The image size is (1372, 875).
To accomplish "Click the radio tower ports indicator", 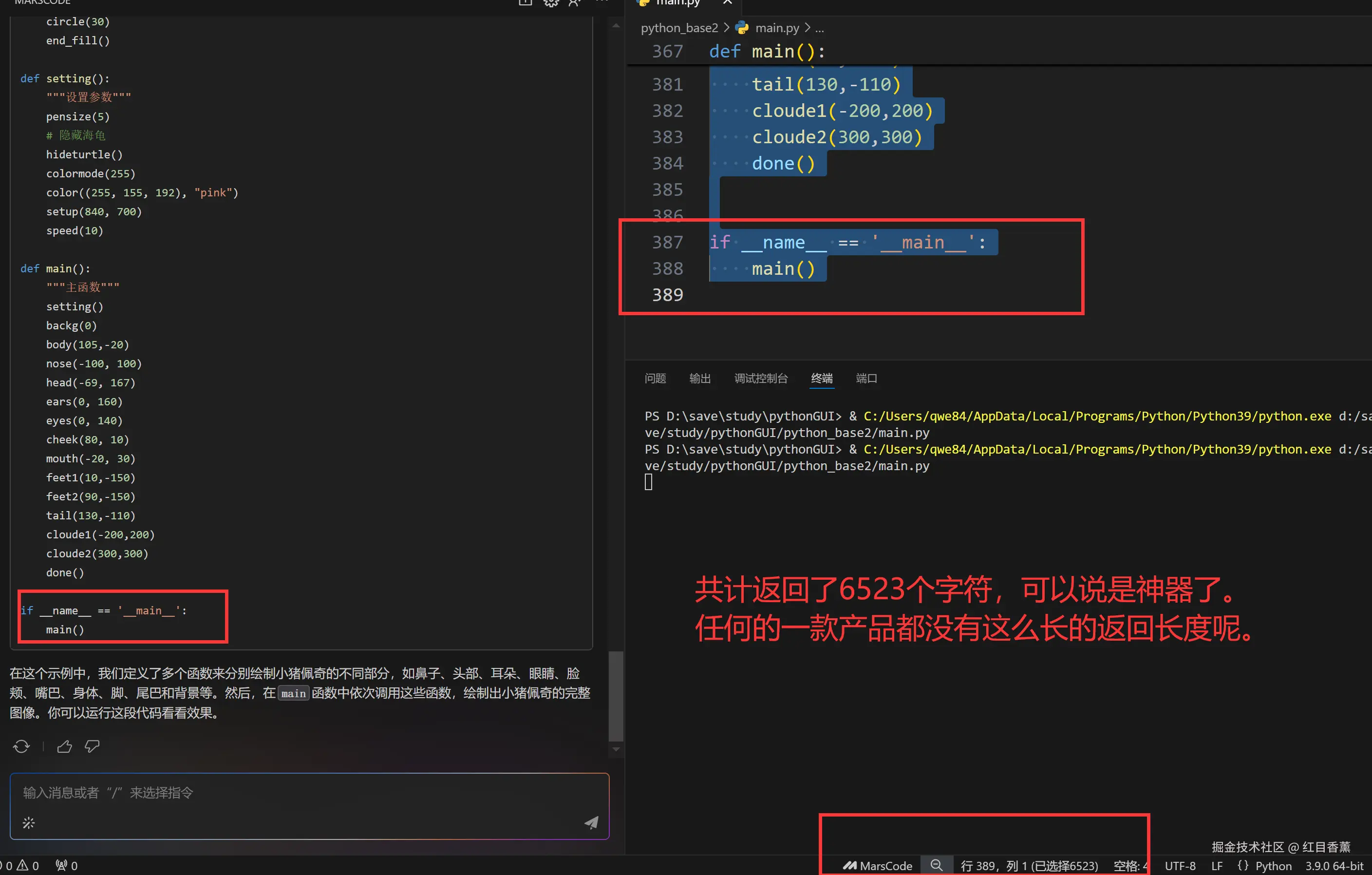I will [x=66, y=866].
